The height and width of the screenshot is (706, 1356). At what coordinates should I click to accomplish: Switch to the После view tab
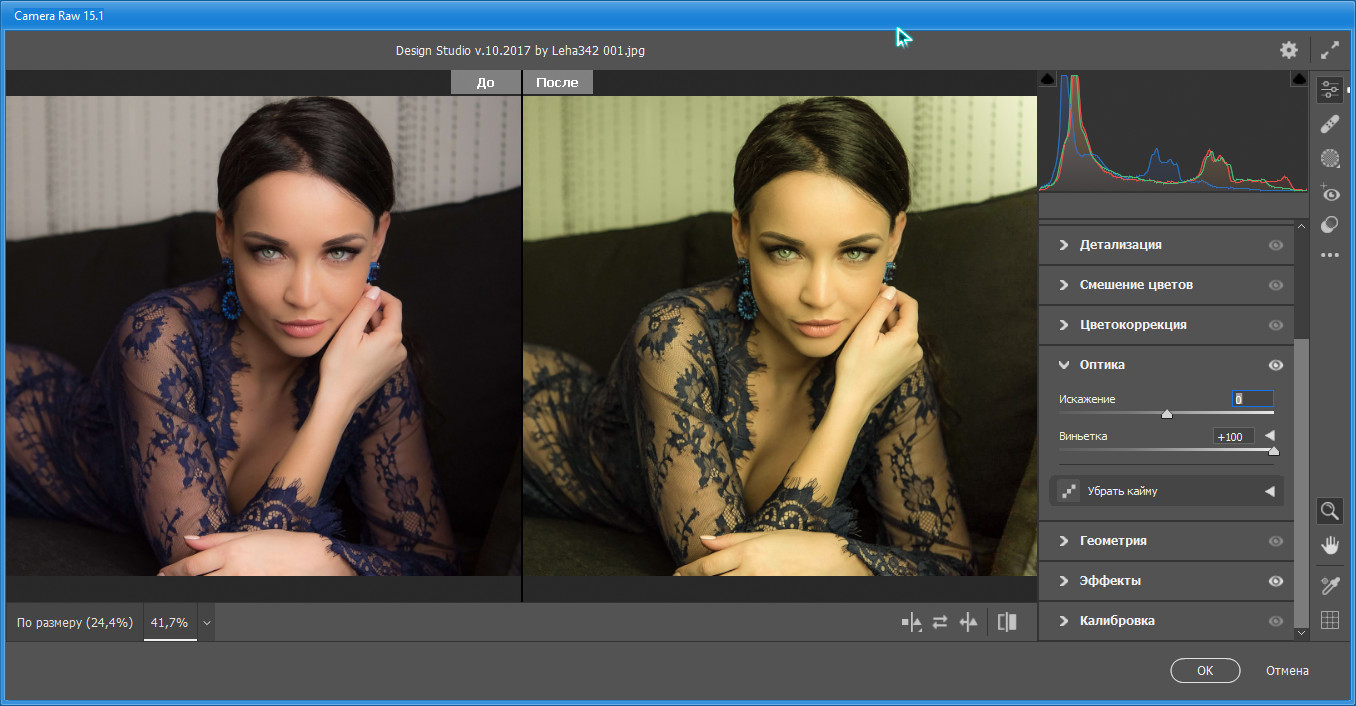[557, 82]
